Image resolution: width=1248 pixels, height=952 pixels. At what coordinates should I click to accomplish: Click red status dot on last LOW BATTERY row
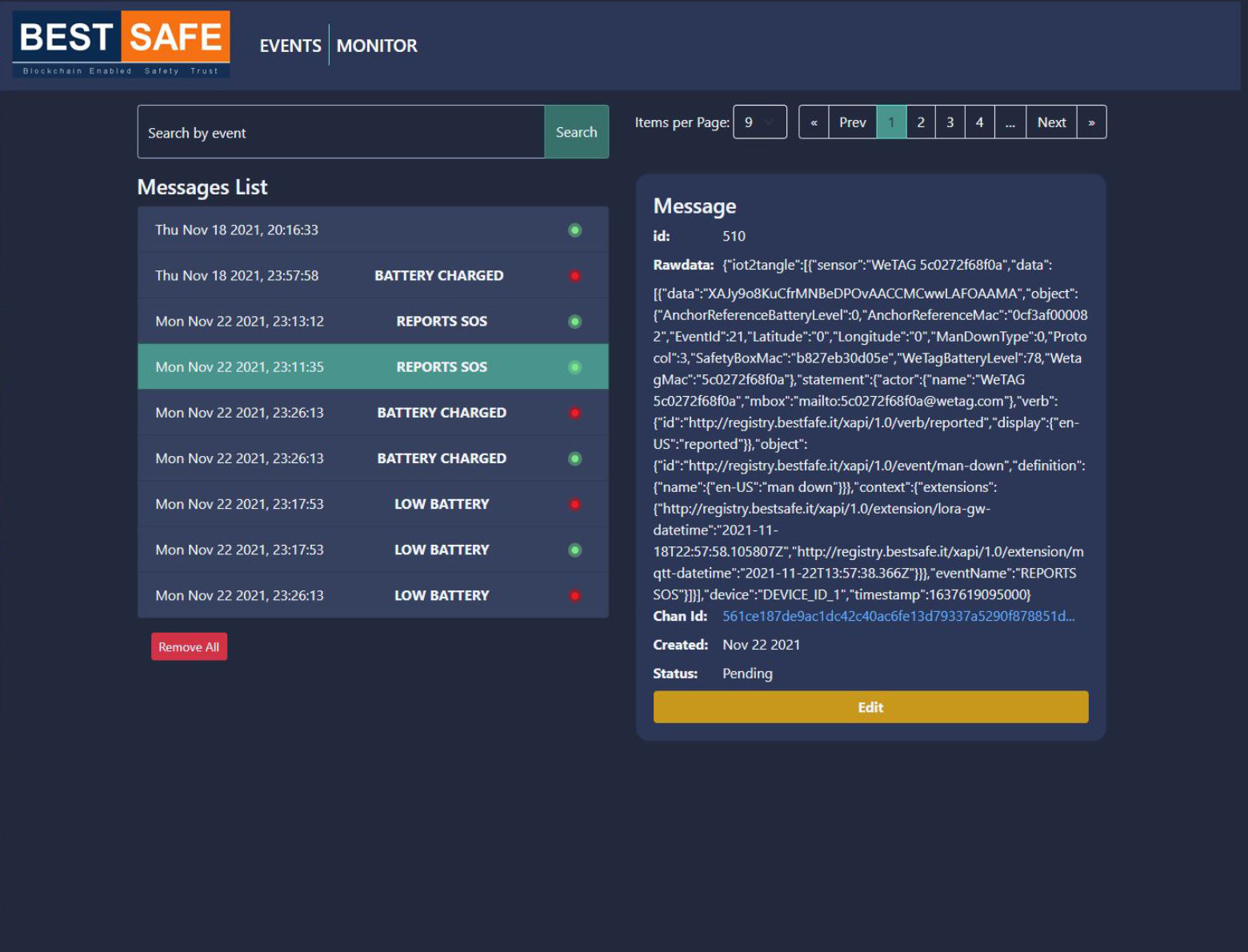coord(574,596)
